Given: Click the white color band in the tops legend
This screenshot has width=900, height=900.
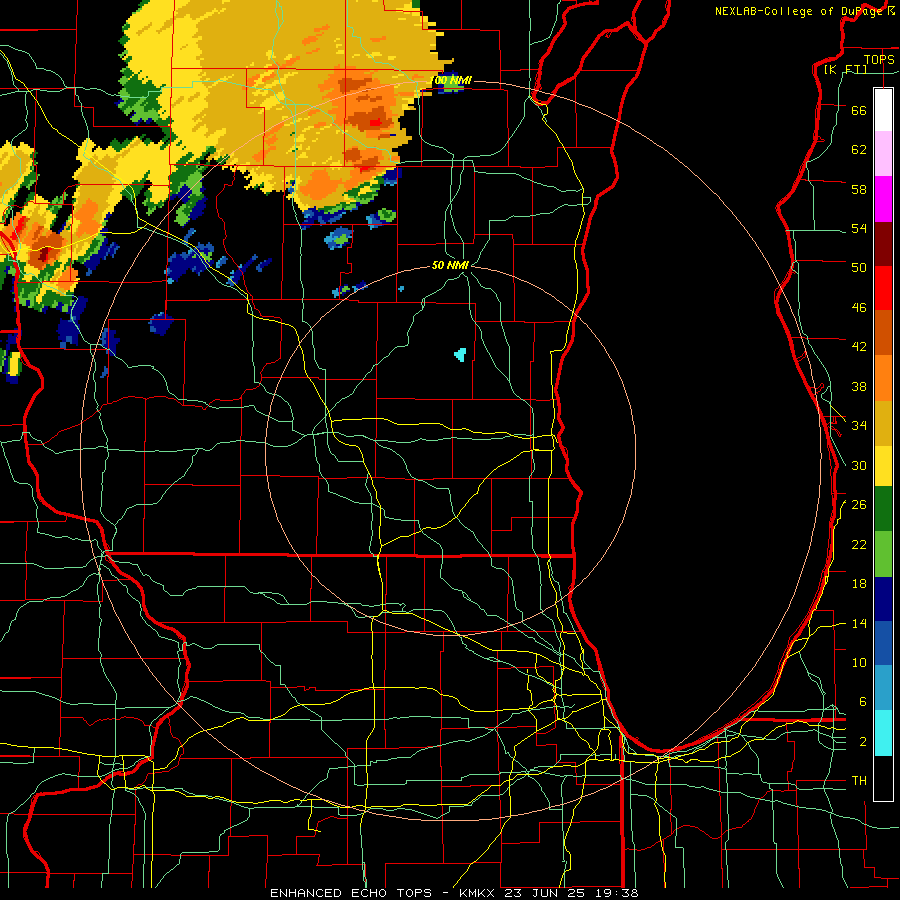Looking at the screenshot, I should point(883,110).
